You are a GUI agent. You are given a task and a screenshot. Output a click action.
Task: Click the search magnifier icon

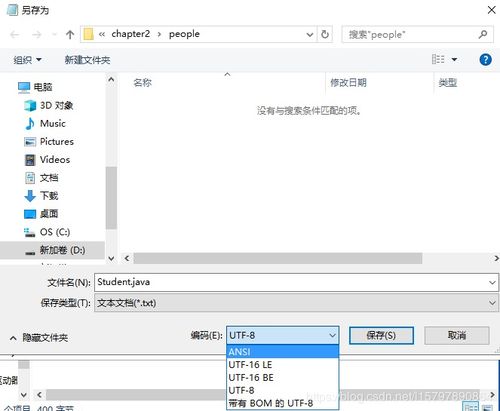pyautogui.click(x=483, y=34)
